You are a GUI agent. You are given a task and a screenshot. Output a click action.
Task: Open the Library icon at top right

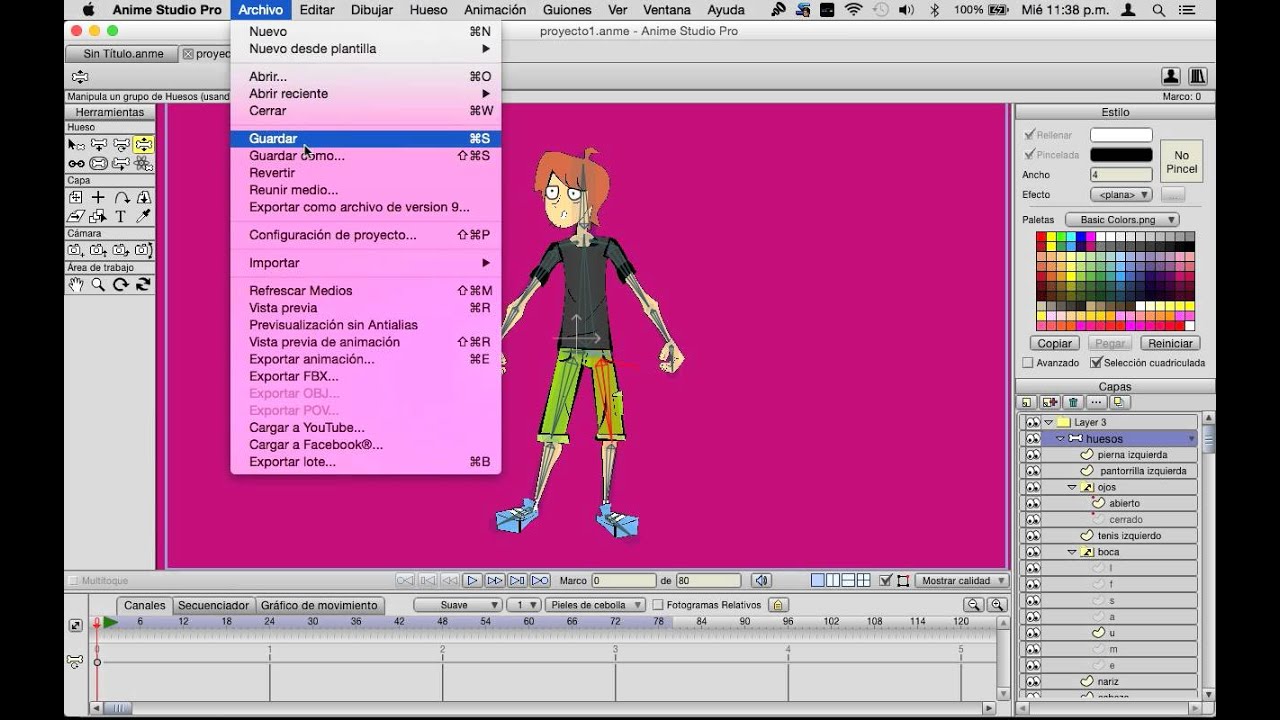click(x=1197, y=76)
